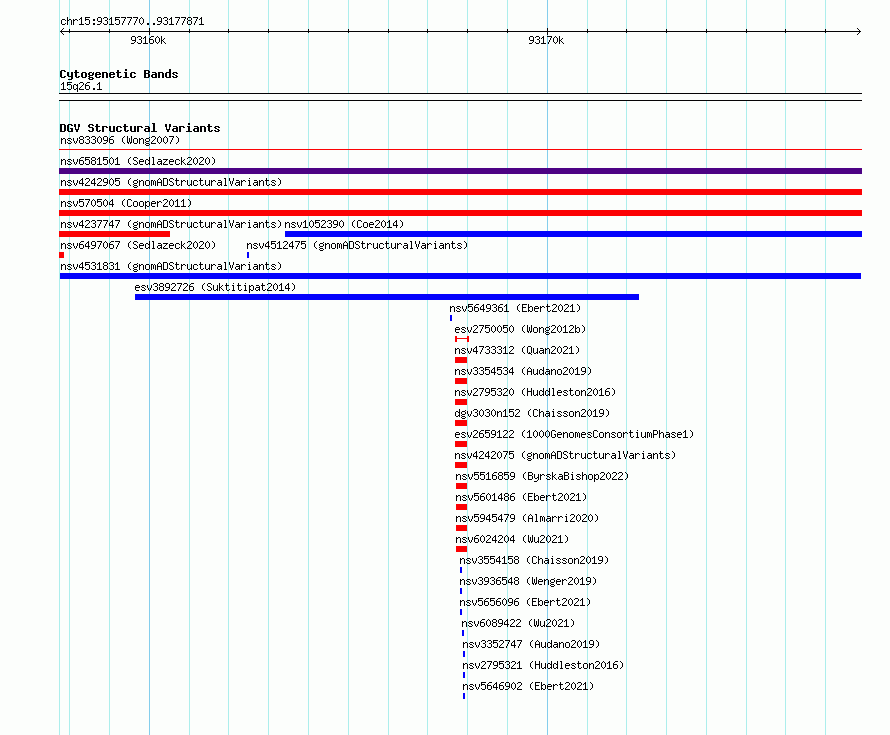Open esv3892726 (Suktitipat2014) label

[215, 287]
